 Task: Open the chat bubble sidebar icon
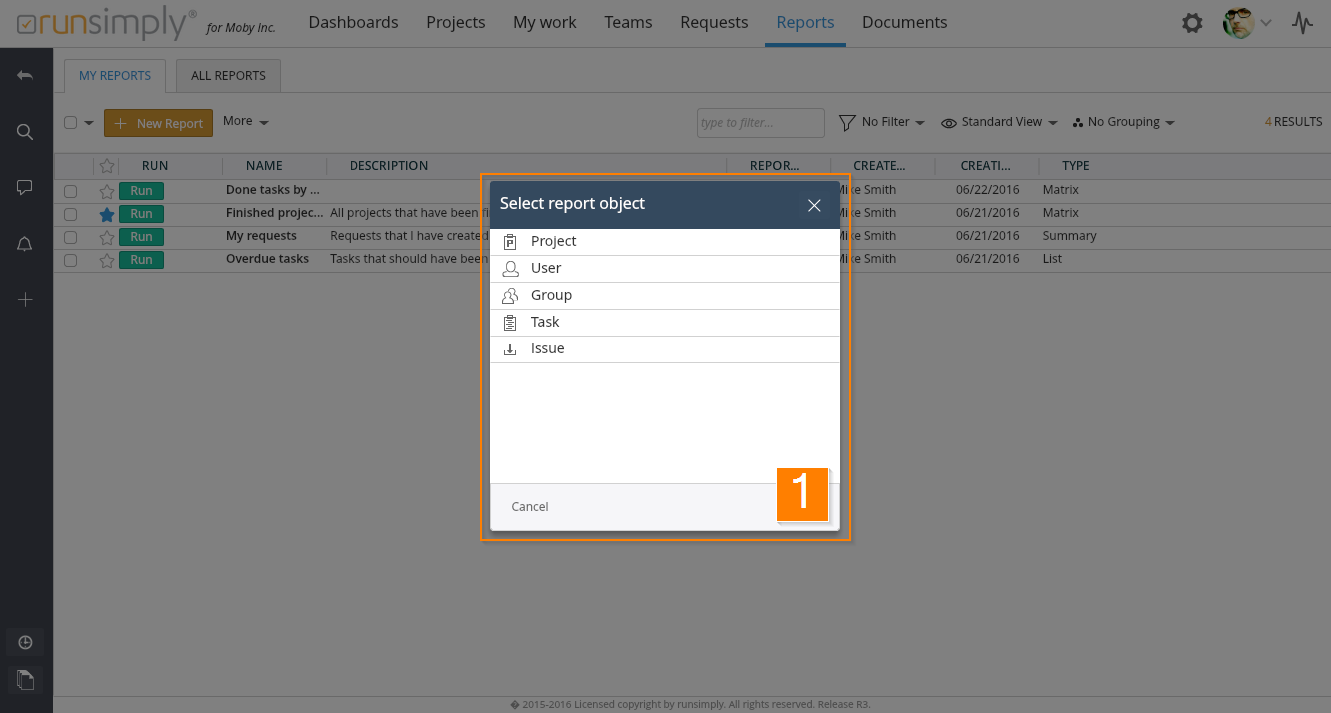click(26, 188)
